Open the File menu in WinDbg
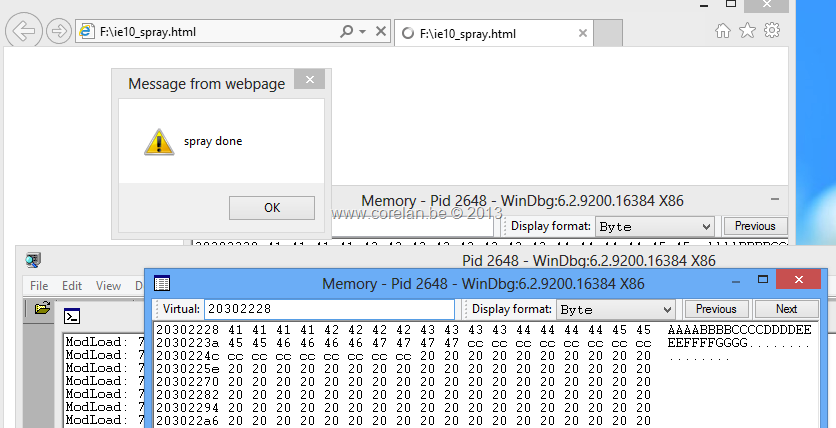 point(39,286)
